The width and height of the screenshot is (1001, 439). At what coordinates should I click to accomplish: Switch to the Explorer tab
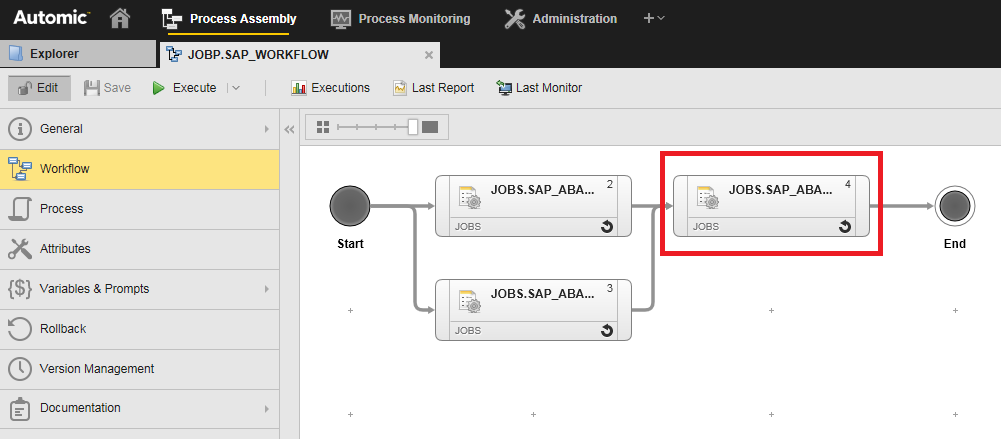point(78,54)
